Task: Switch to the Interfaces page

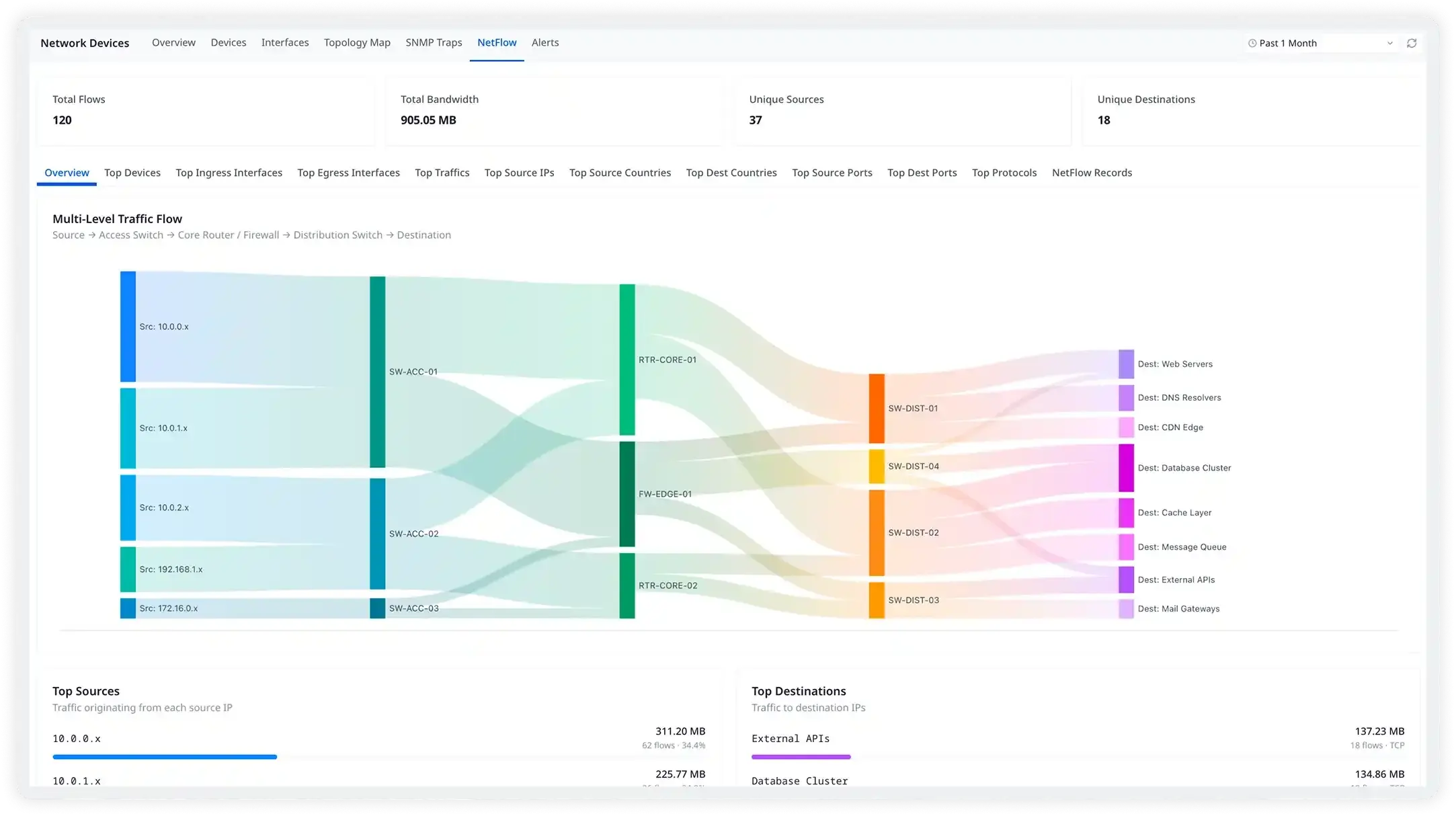Action: coord(285,42)
